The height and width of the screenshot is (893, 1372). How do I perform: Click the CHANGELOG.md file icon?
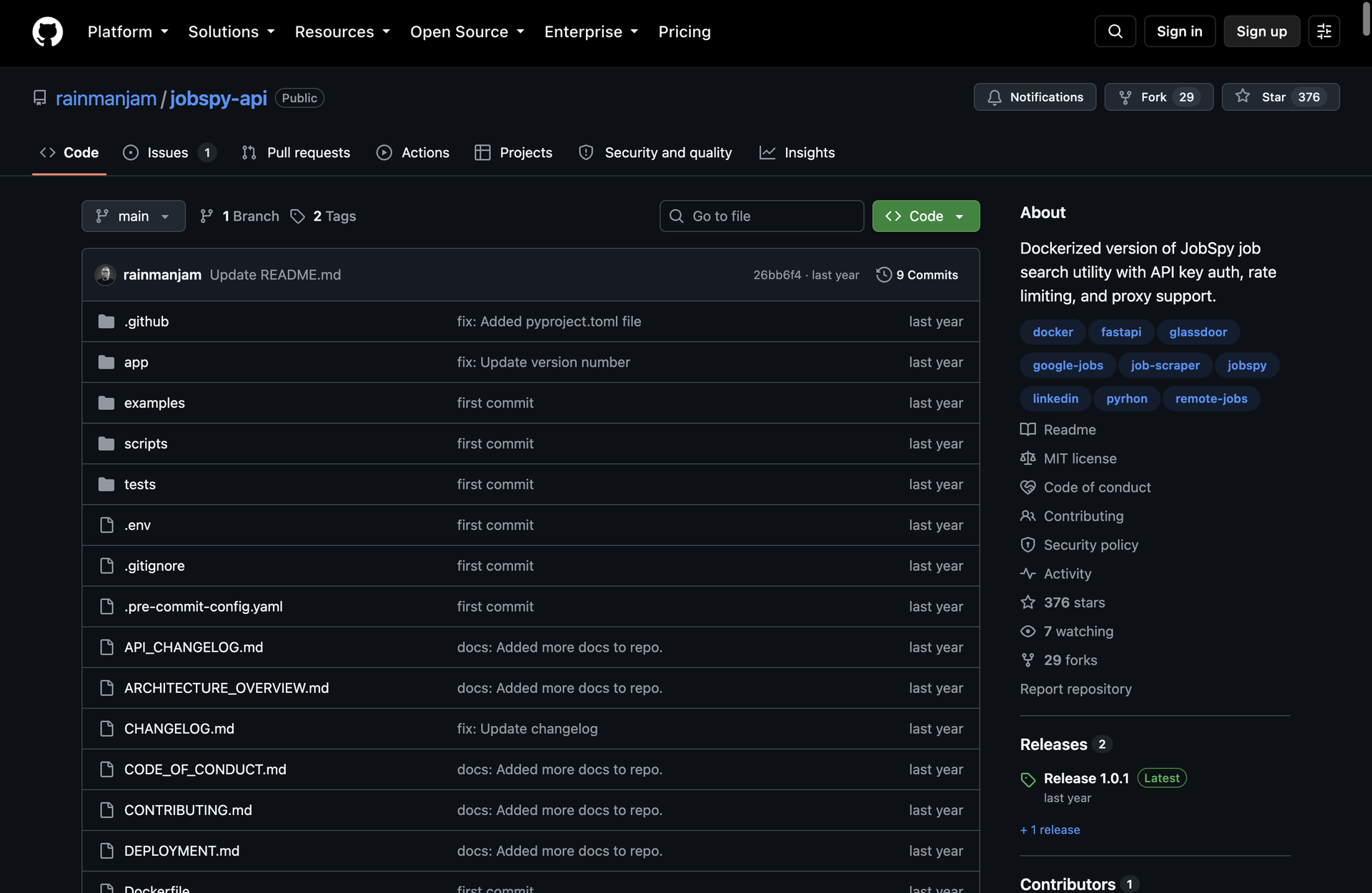(x=106, y=729)
